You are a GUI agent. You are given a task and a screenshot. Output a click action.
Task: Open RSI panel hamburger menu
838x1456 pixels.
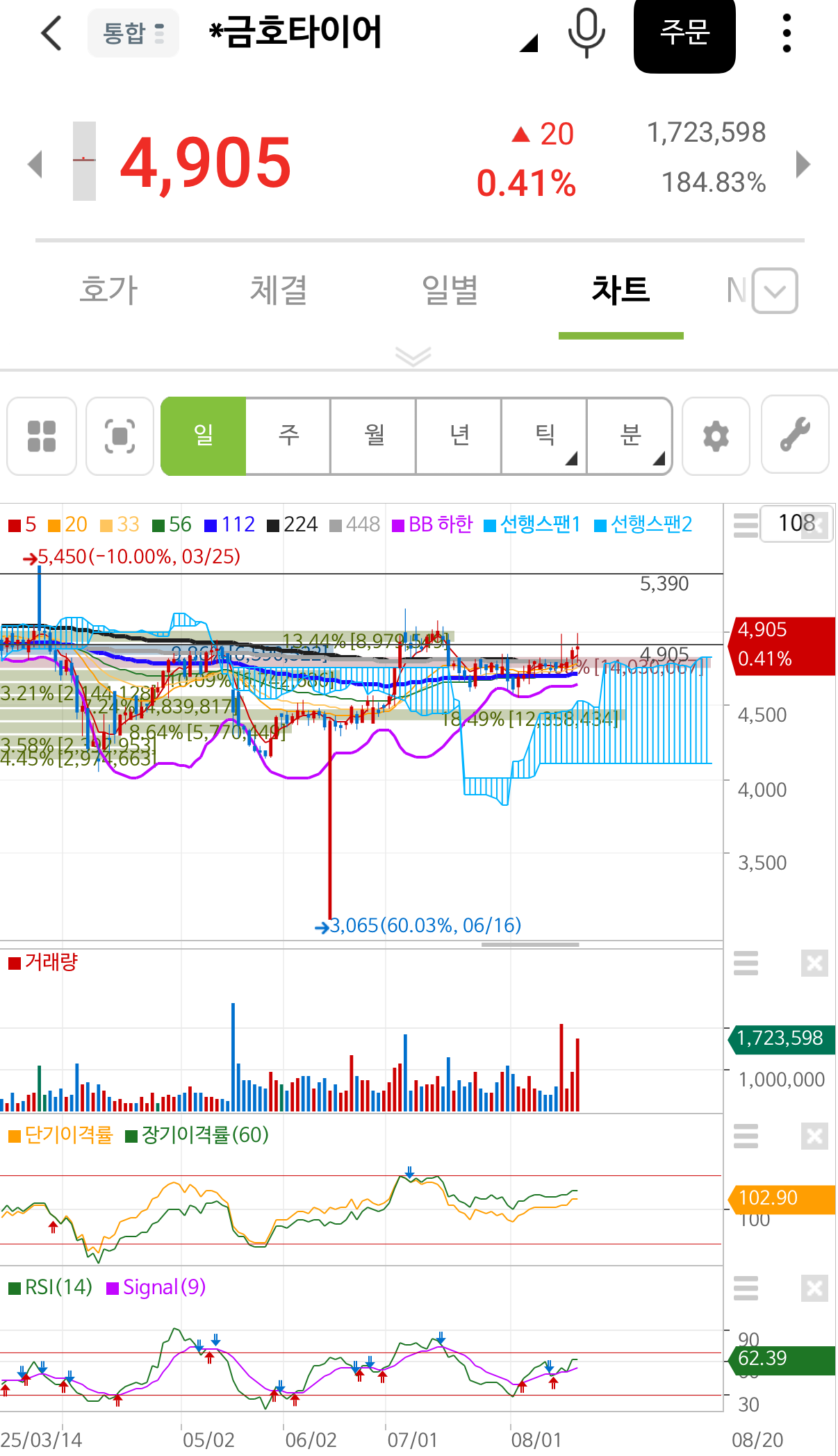coord(746,1288)
